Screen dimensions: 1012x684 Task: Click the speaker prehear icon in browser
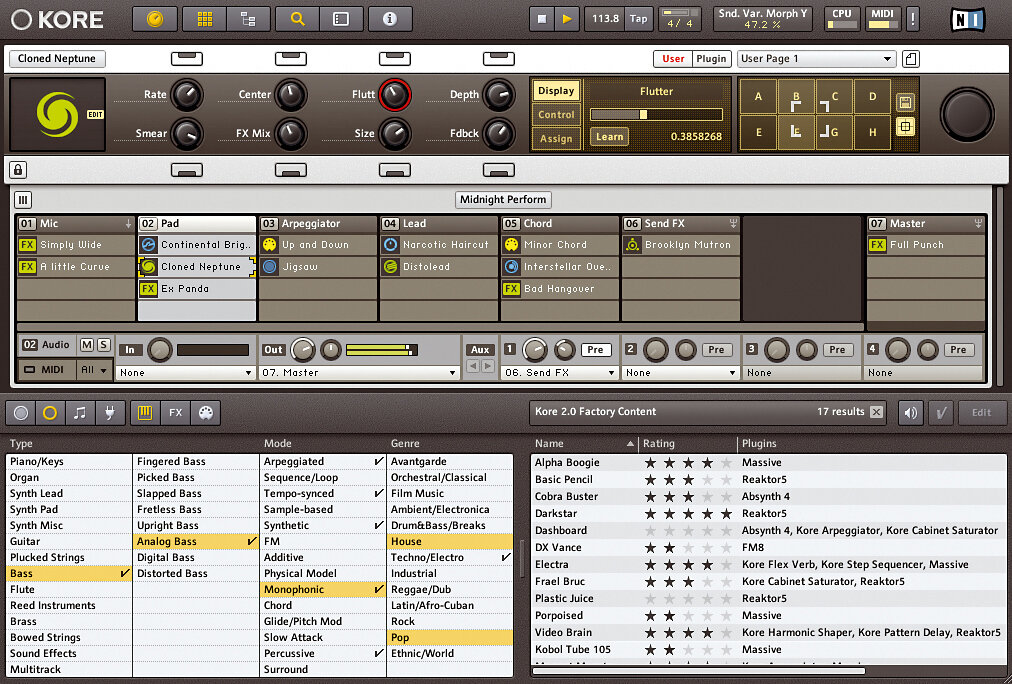[x=911, y=412]
